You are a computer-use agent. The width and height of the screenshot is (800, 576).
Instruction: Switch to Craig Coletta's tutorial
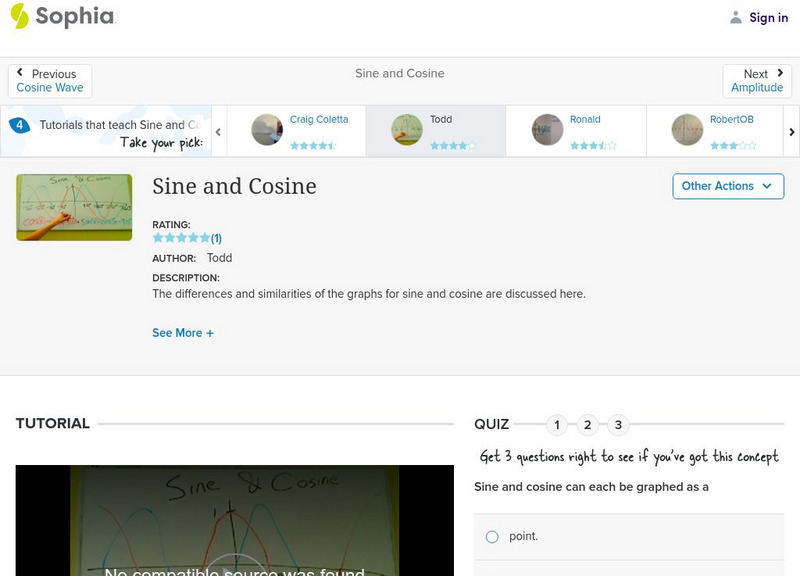click(318, 118)
